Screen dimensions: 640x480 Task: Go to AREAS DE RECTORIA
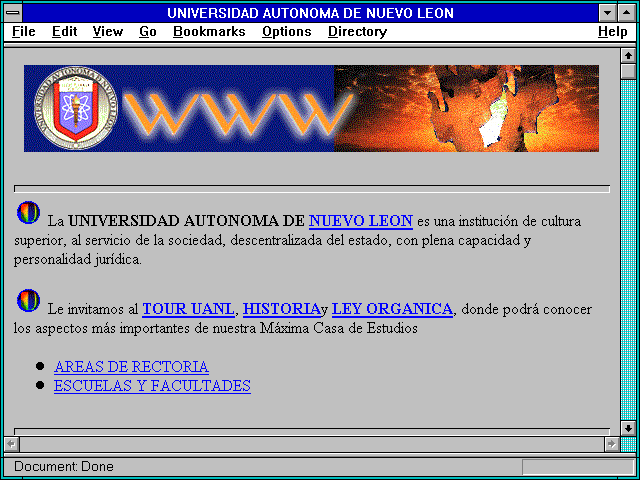pos(131,367)
